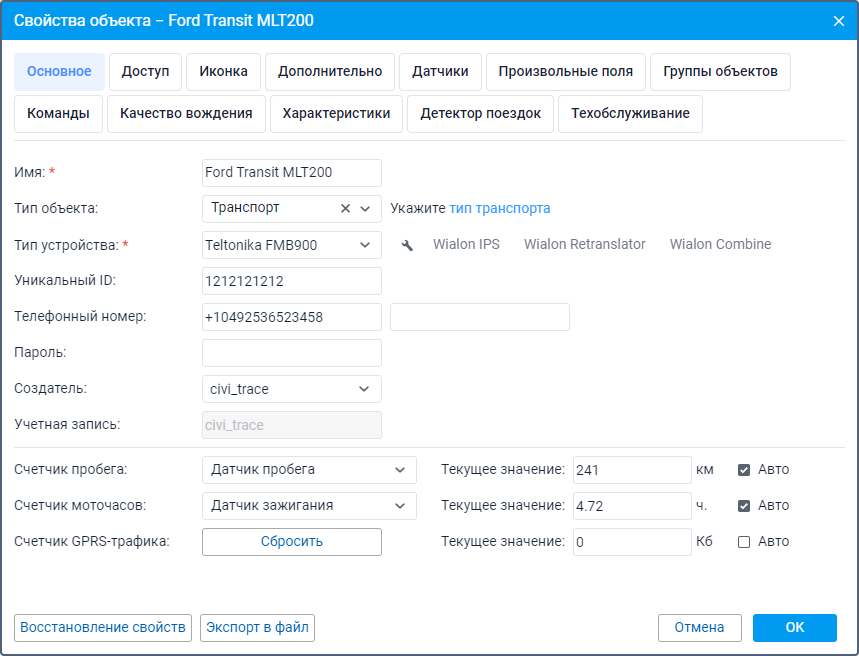Open the Создатель dropdown

pos(364,389)
